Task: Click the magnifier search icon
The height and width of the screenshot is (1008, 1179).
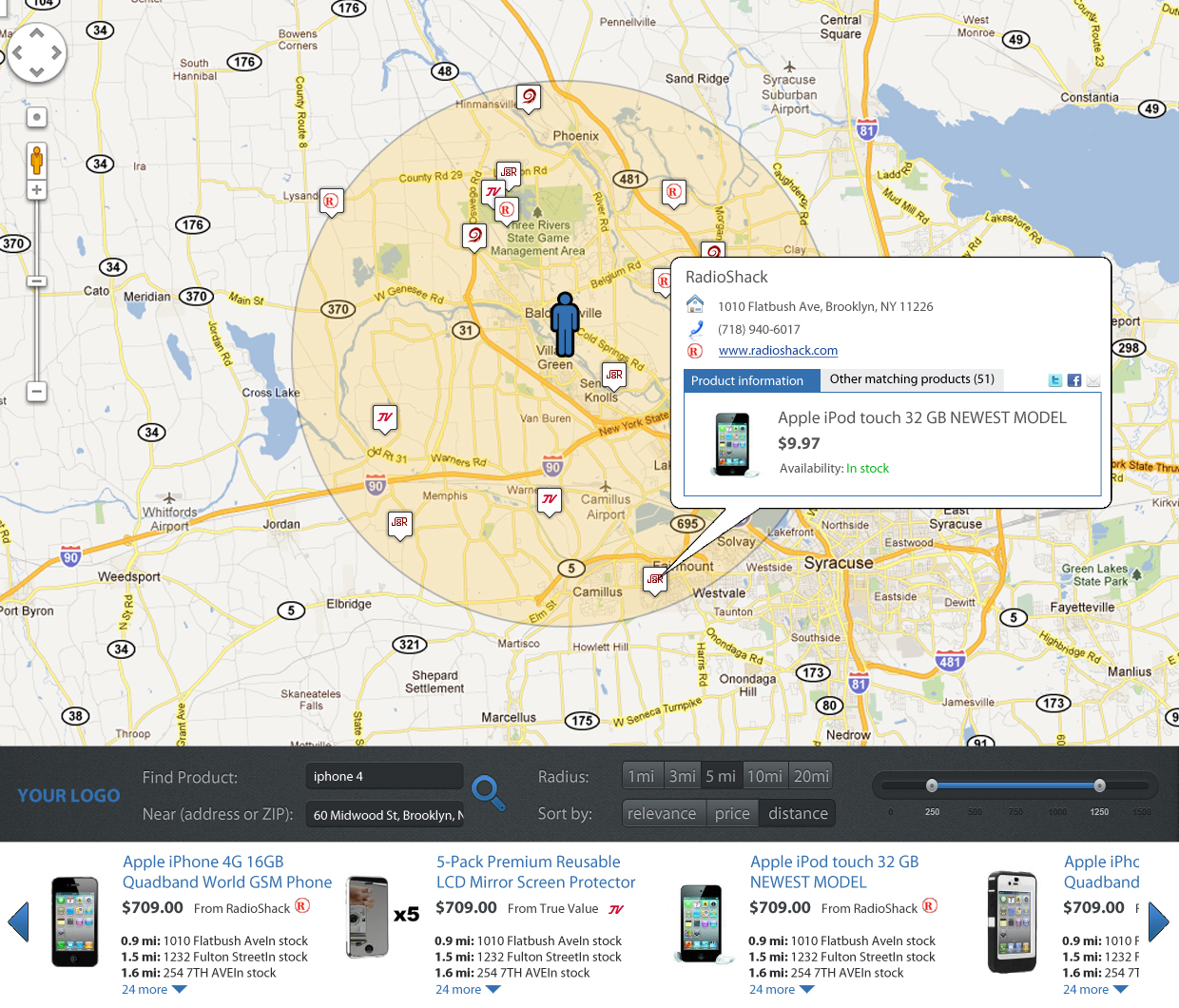Action: coord(489,792)
